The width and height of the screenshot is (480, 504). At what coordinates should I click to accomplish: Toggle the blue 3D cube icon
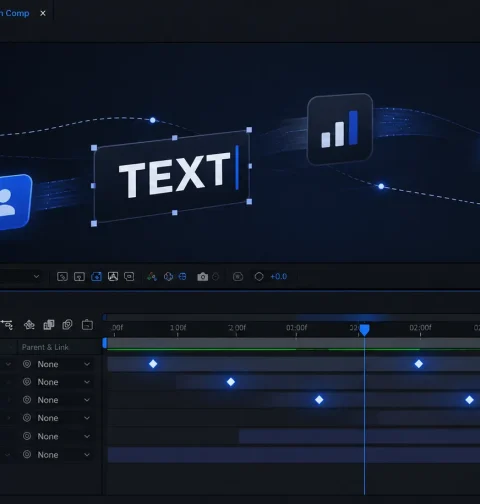[x=168, y=276]
